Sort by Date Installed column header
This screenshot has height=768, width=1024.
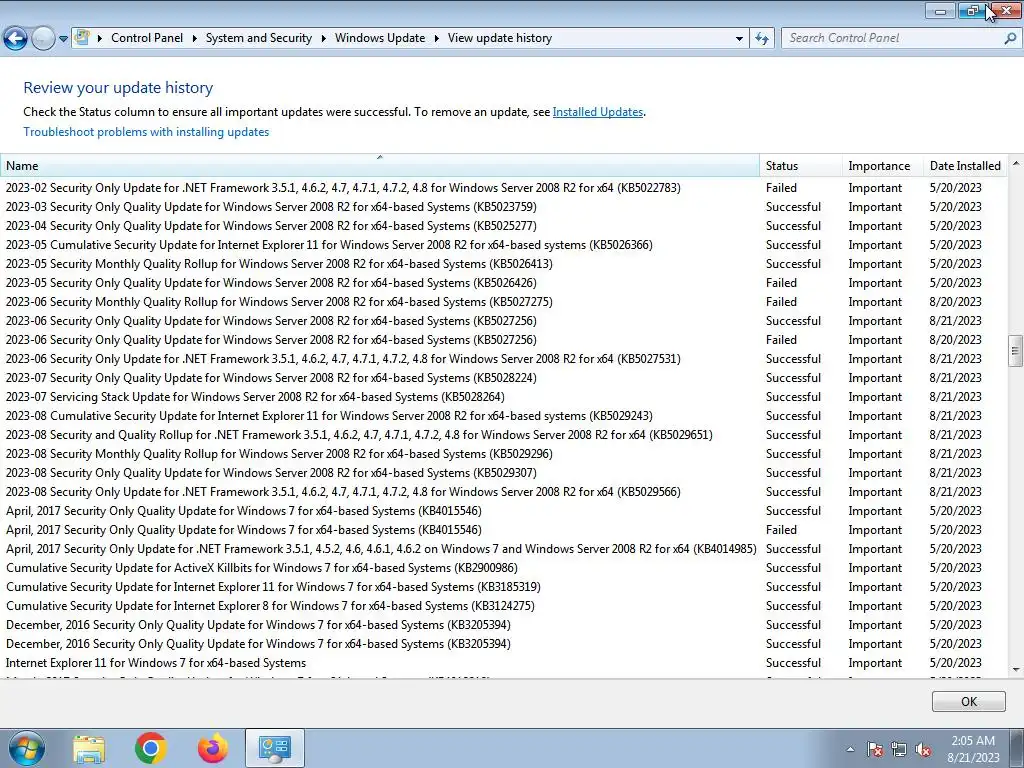pyautogui.click(x=965, y=166)
